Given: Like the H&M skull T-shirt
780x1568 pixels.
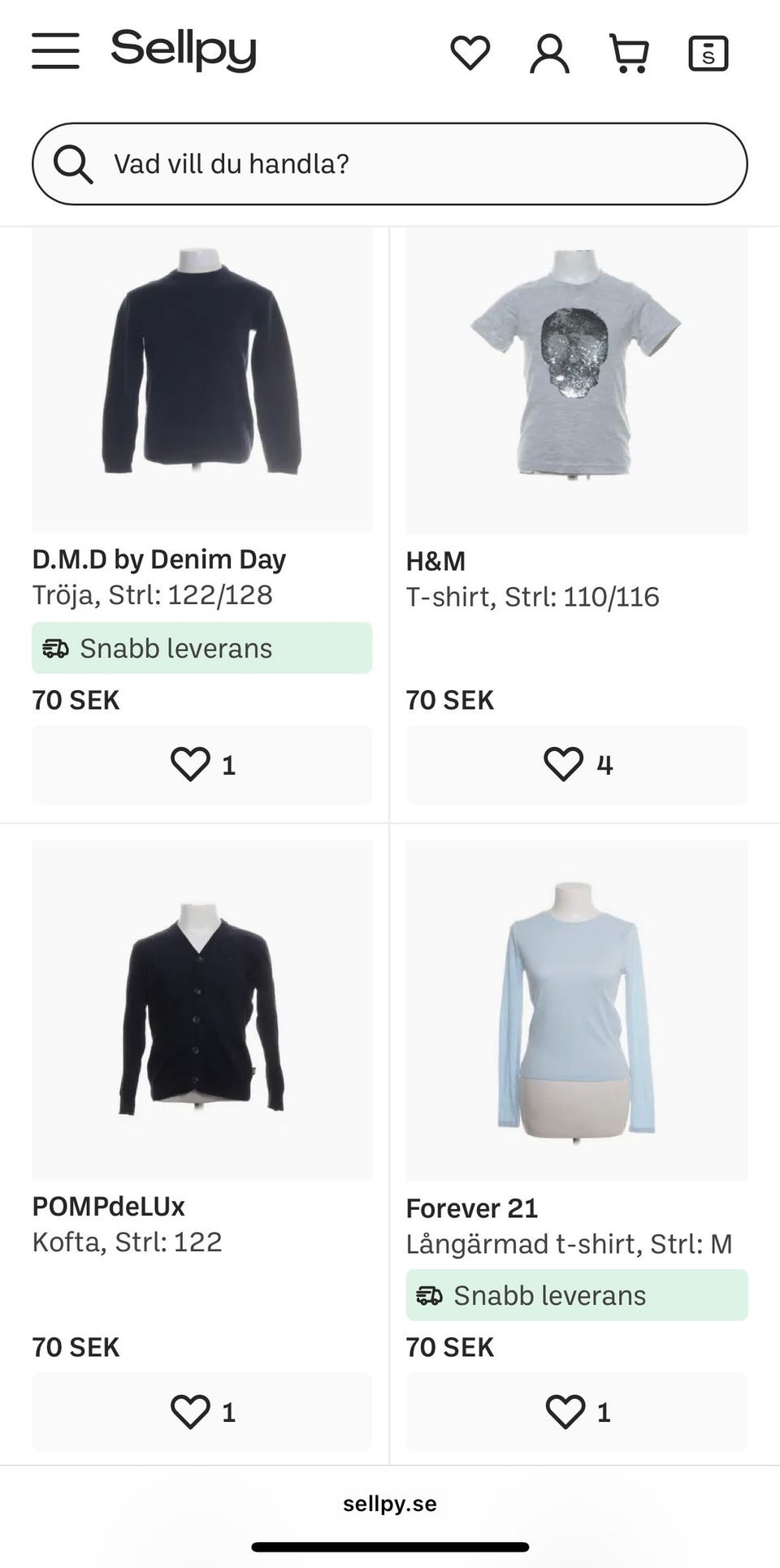Looking at the screenshot, I should tap(577, 765).
